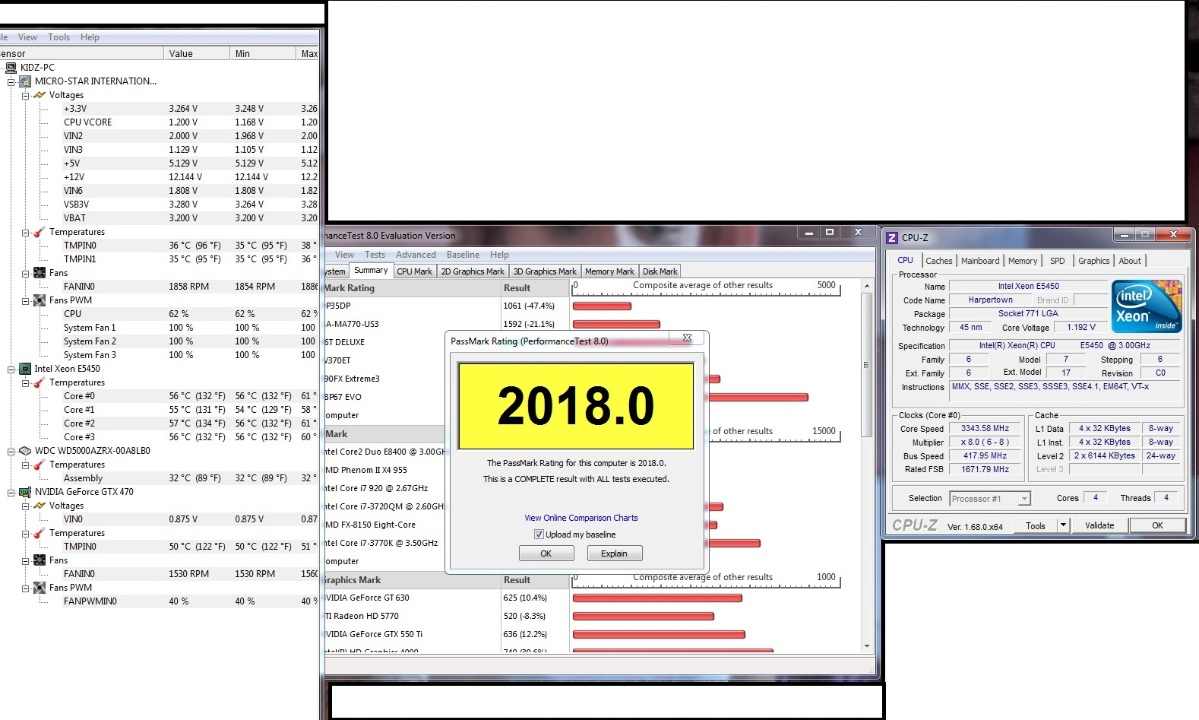Click the motherboard Fans icon

[40, 273]
